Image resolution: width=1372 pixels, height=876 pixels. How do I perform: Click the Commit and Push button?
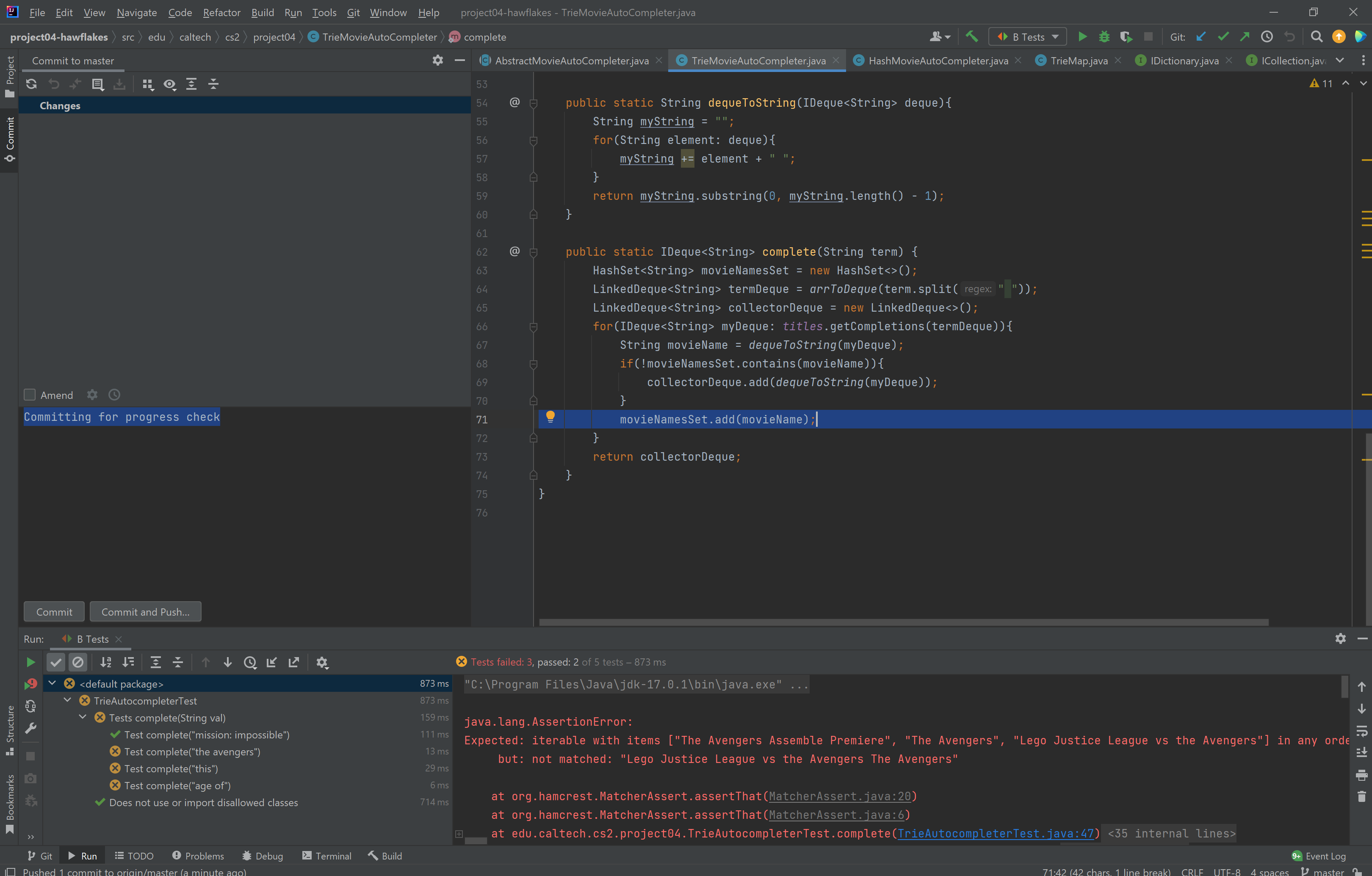(145, 612)
